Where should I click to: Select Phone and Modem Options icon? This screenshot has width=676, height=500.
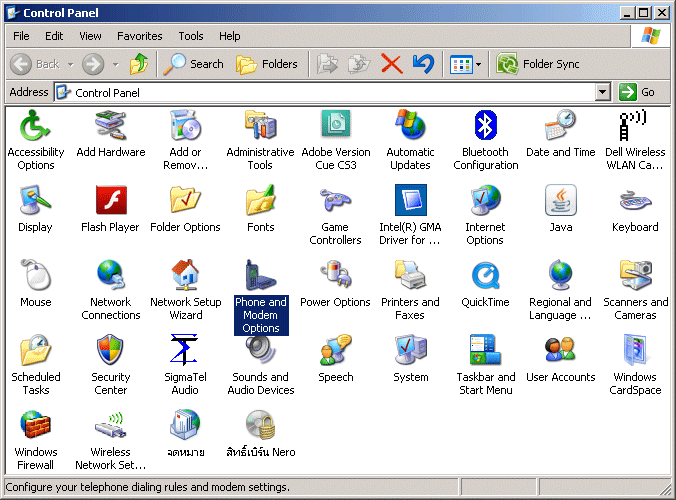point(260,275)
